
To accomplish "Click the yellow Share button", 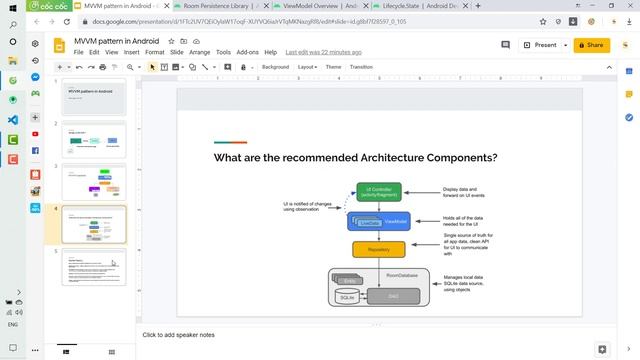I will (x=592, y=45).
